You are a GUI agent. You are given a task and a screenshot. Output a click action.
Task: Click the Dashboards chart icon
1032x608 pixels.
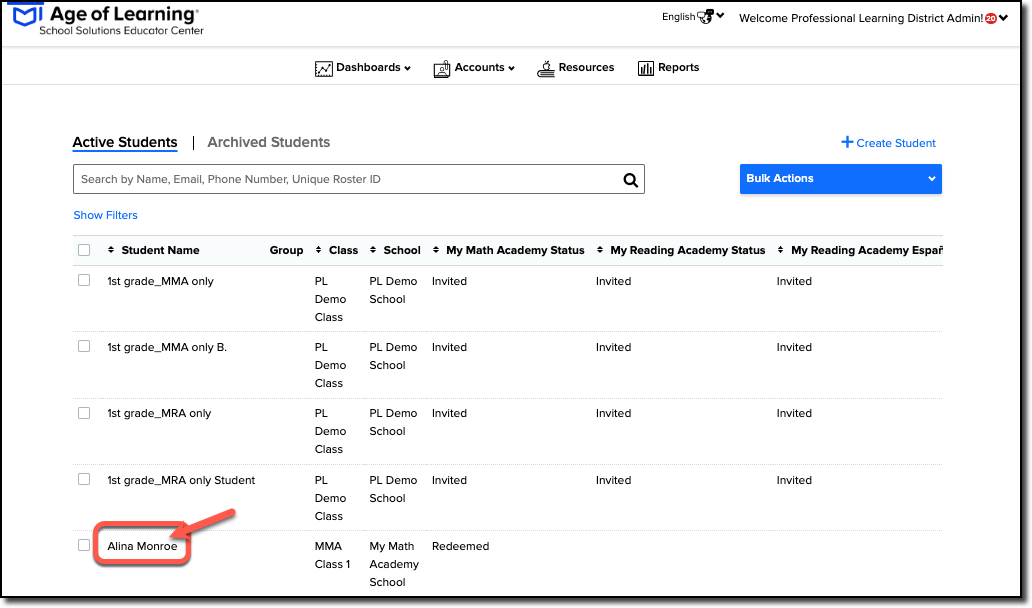(323, 68)
